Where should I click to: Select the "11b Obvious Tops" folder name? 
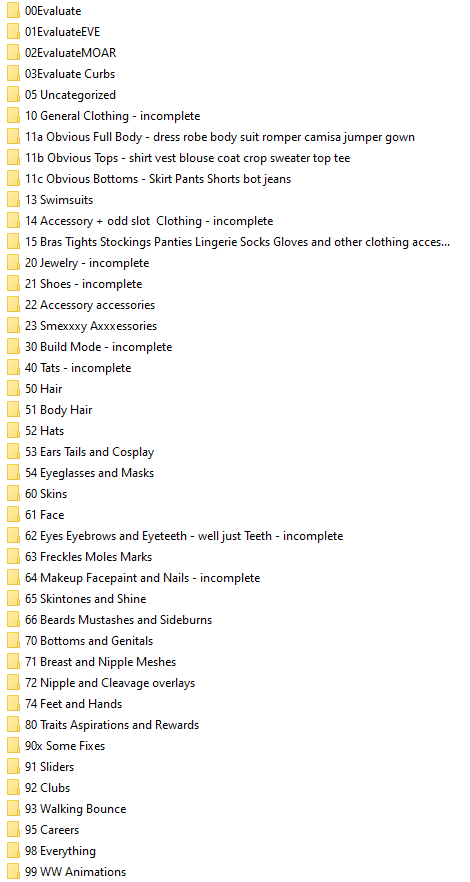(x=187, y=158)
